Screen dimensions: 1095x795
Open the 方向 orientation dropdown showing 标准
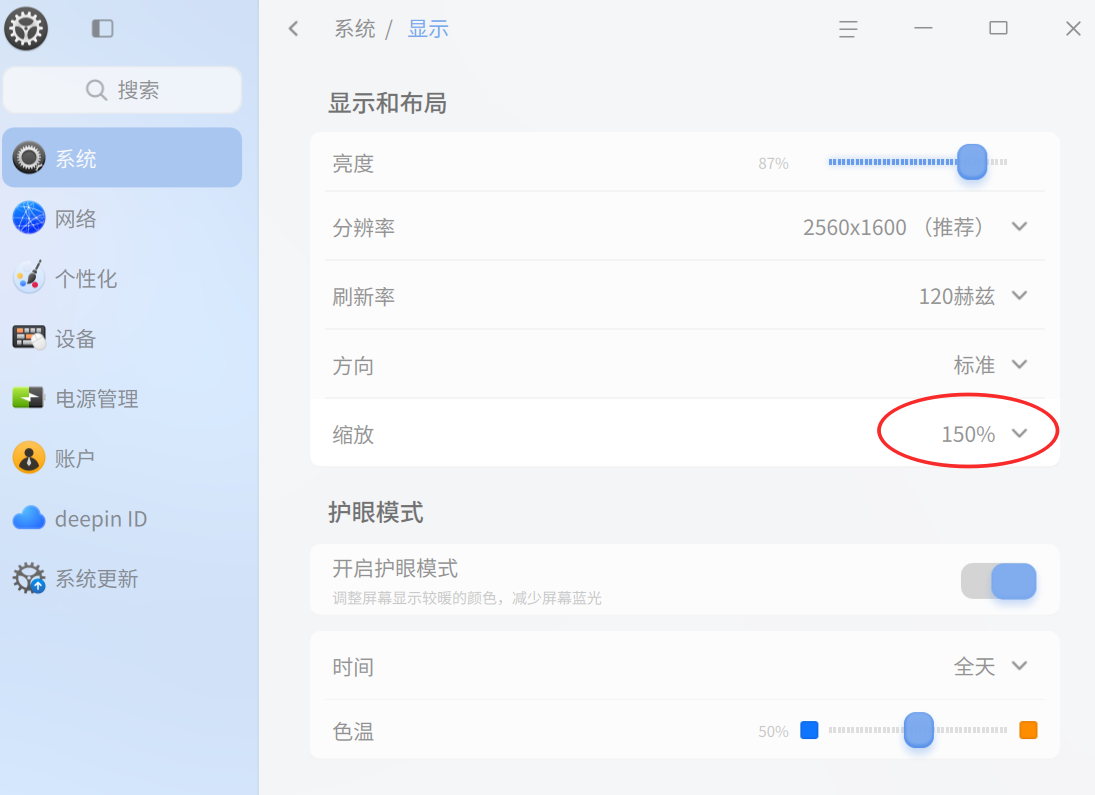[1019, 365]
